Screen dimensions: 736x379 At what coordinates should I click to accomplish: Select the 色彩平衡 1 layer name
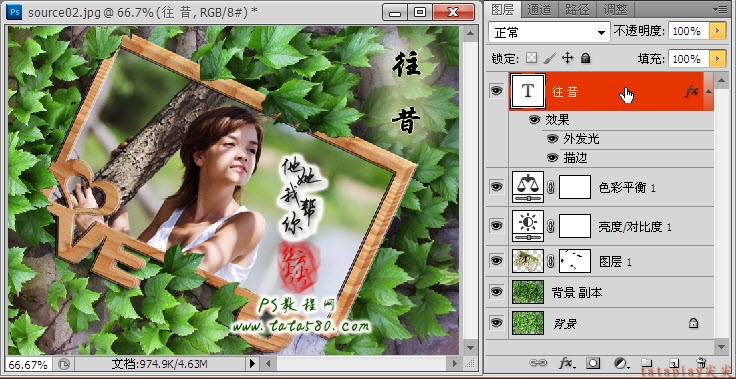[627, 188]
